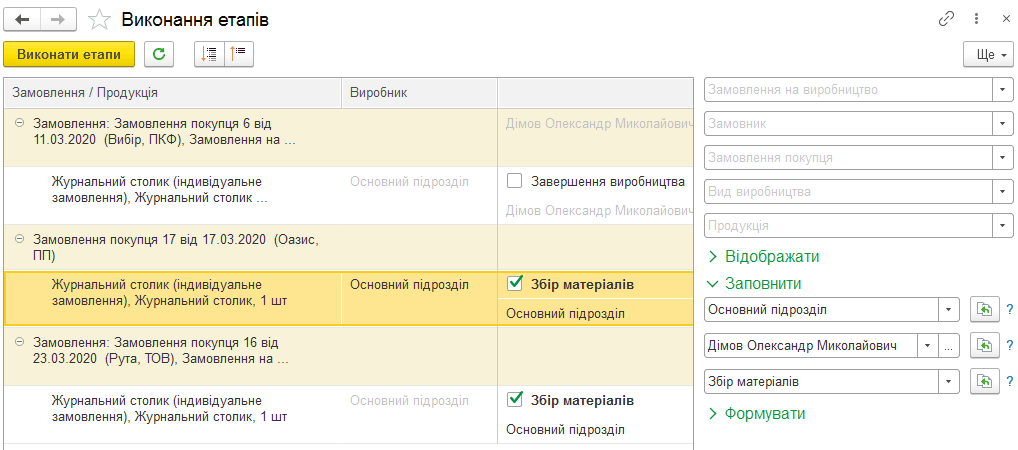Fill rows with Збір матеріалів fill icon
1018x450 pixels.
[984, 382]
